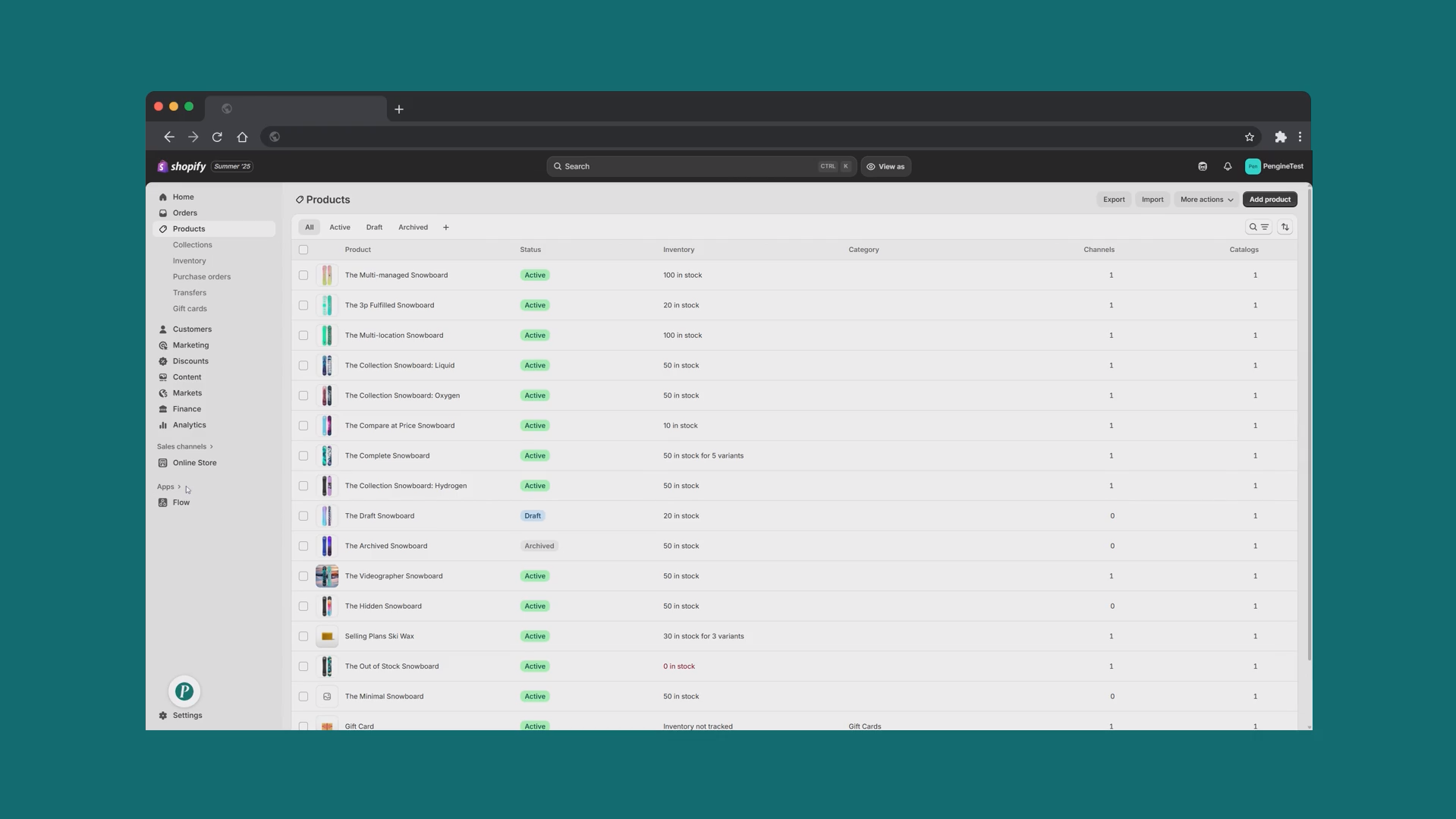Click the search and filter icon

(x=1258, y=227)
